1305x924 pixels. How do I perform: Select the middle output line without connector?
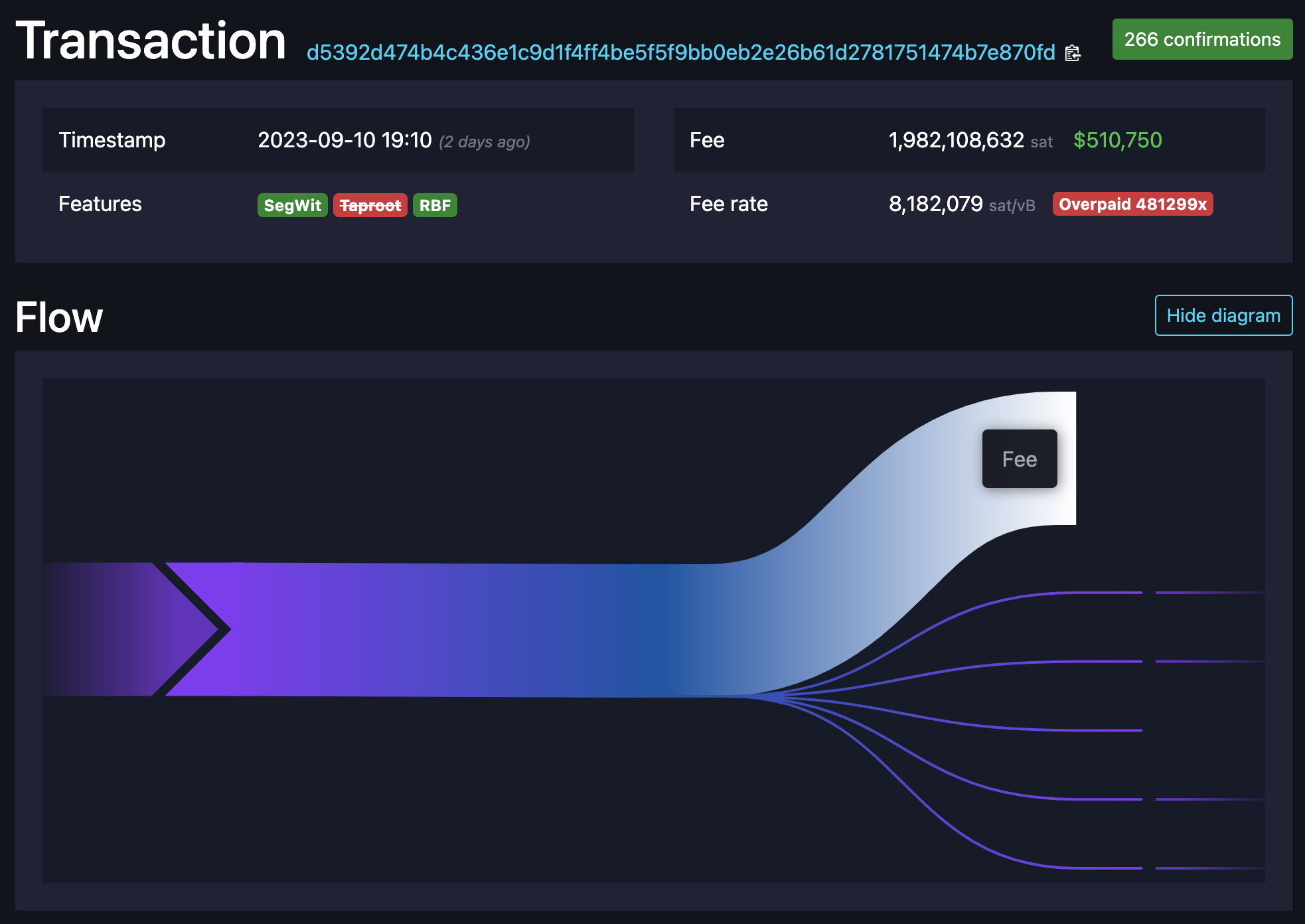coord(1095,730)
